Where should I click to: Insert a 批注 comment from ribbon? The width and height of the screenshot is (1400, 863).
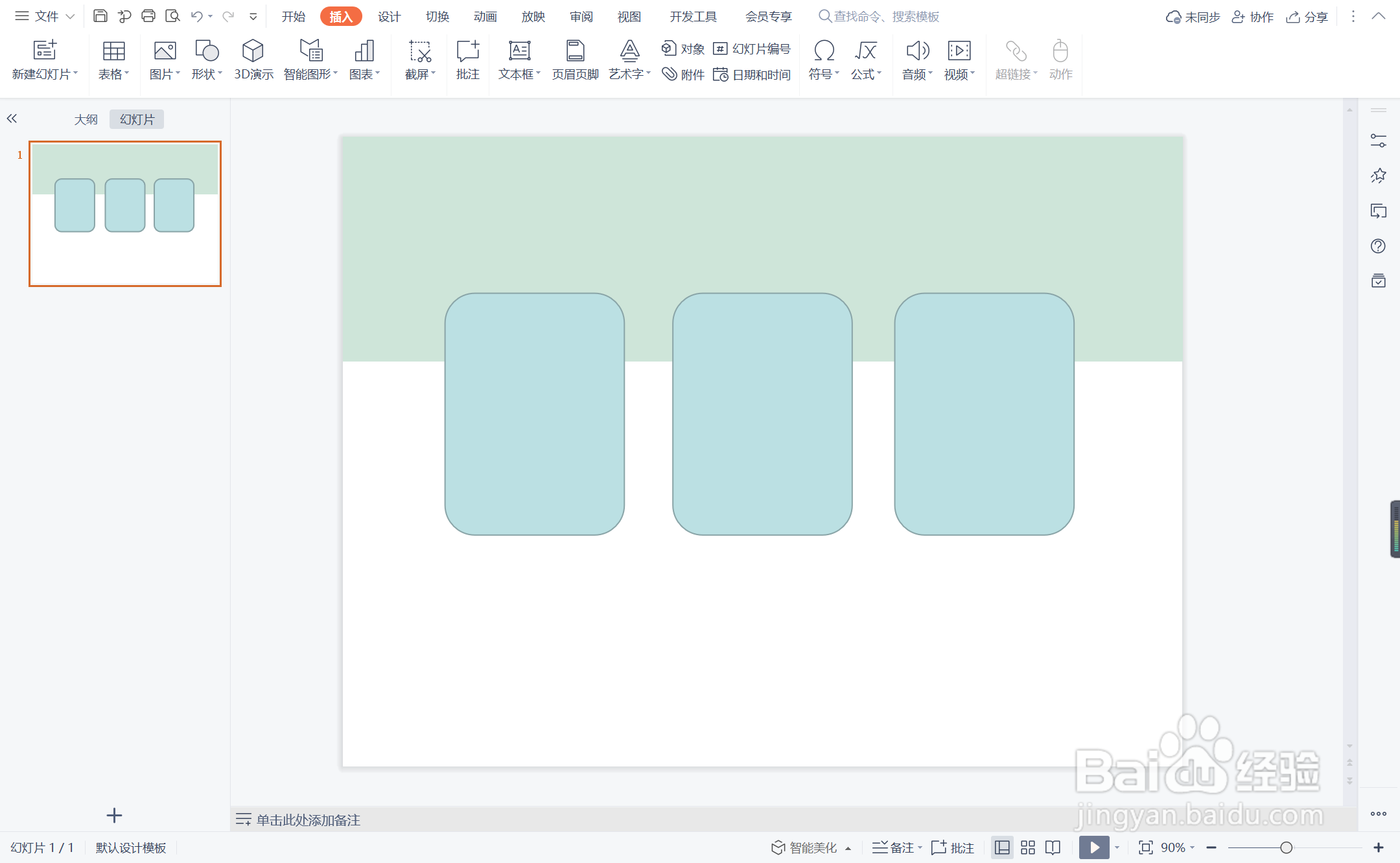coord(467,60)
